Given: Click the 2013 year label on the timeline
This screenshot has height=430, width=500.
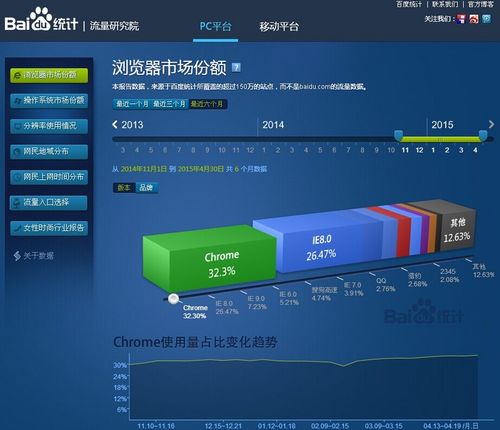Looking at the screenshot, I should pos(132,125).
